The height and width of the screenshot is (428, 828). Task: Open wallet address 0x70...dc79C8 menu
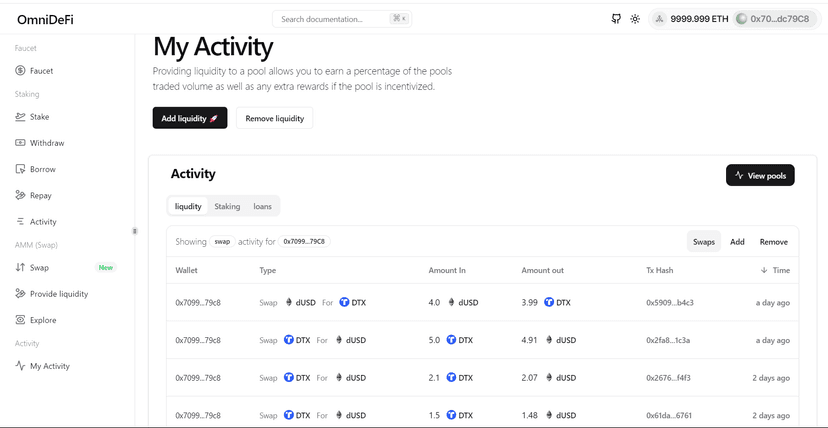[775, 19]
